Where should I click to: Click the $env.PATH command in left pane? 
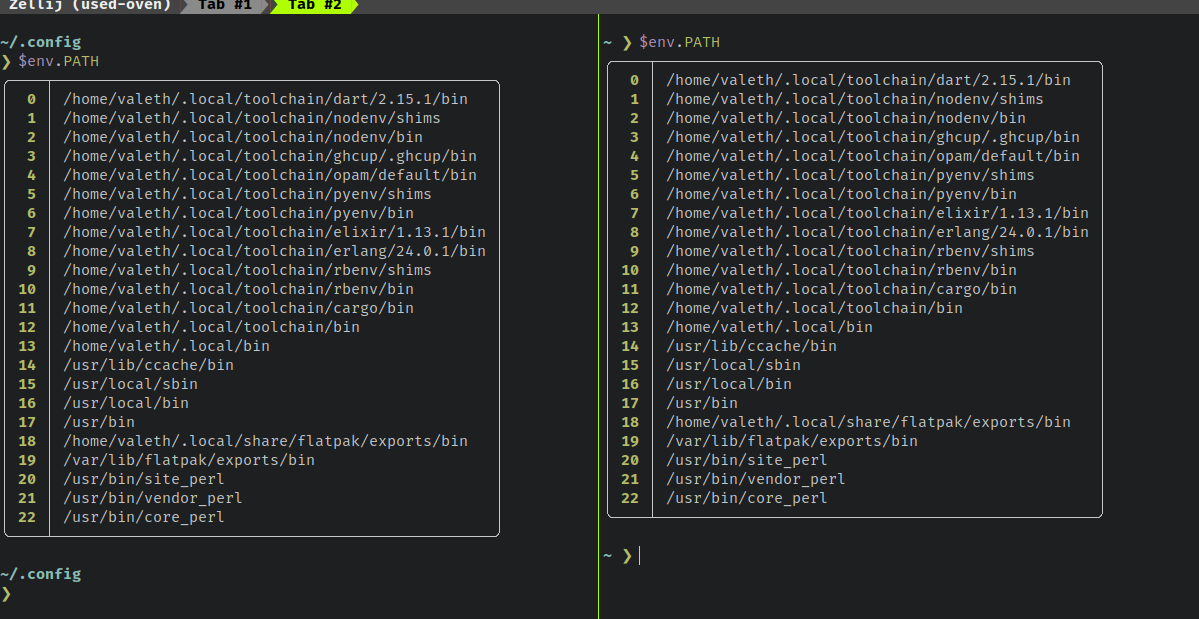tap(59, 61)
